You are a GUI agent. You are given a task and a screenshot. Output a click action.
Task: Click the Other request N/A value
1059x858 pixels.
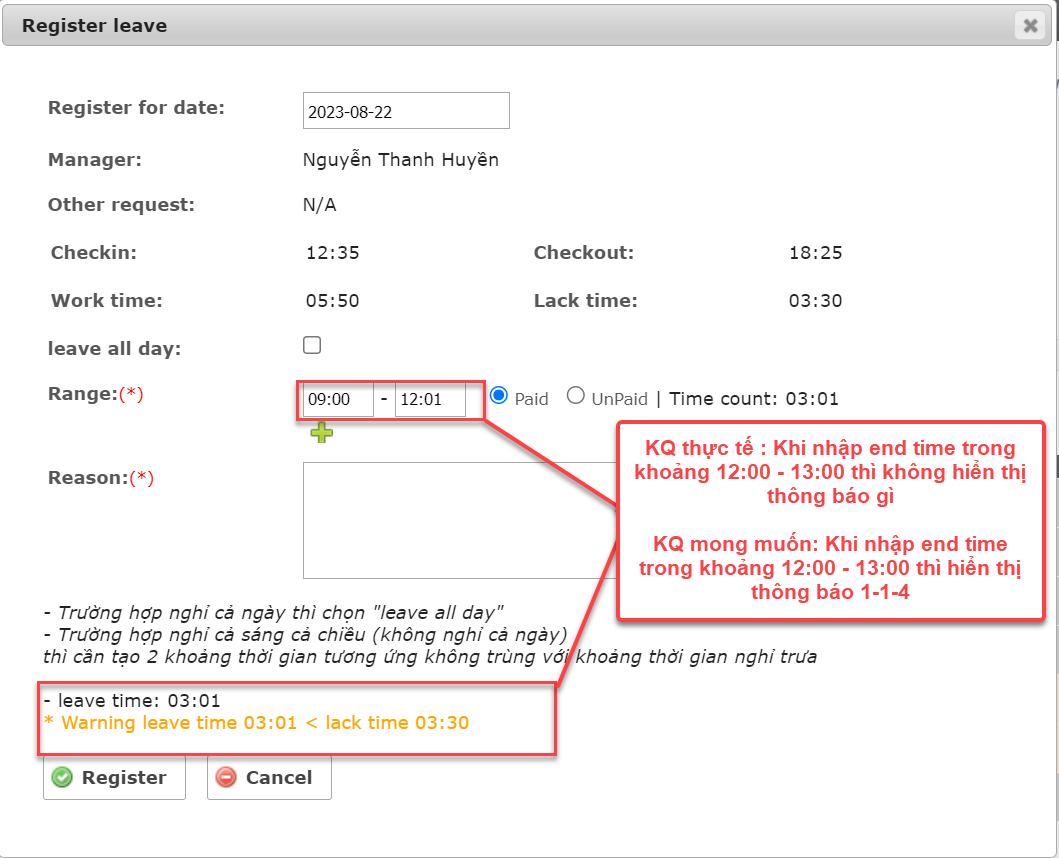pyautogui.click(x=319, y=205)
